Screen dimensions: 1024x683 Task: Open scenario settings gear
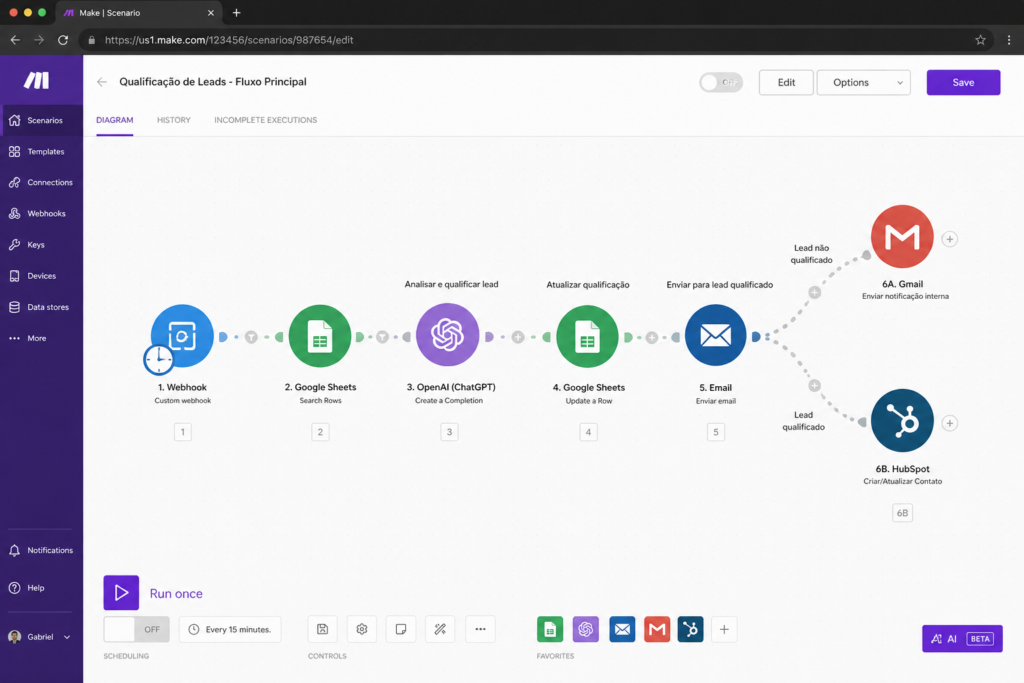click(x=362, y=629)
